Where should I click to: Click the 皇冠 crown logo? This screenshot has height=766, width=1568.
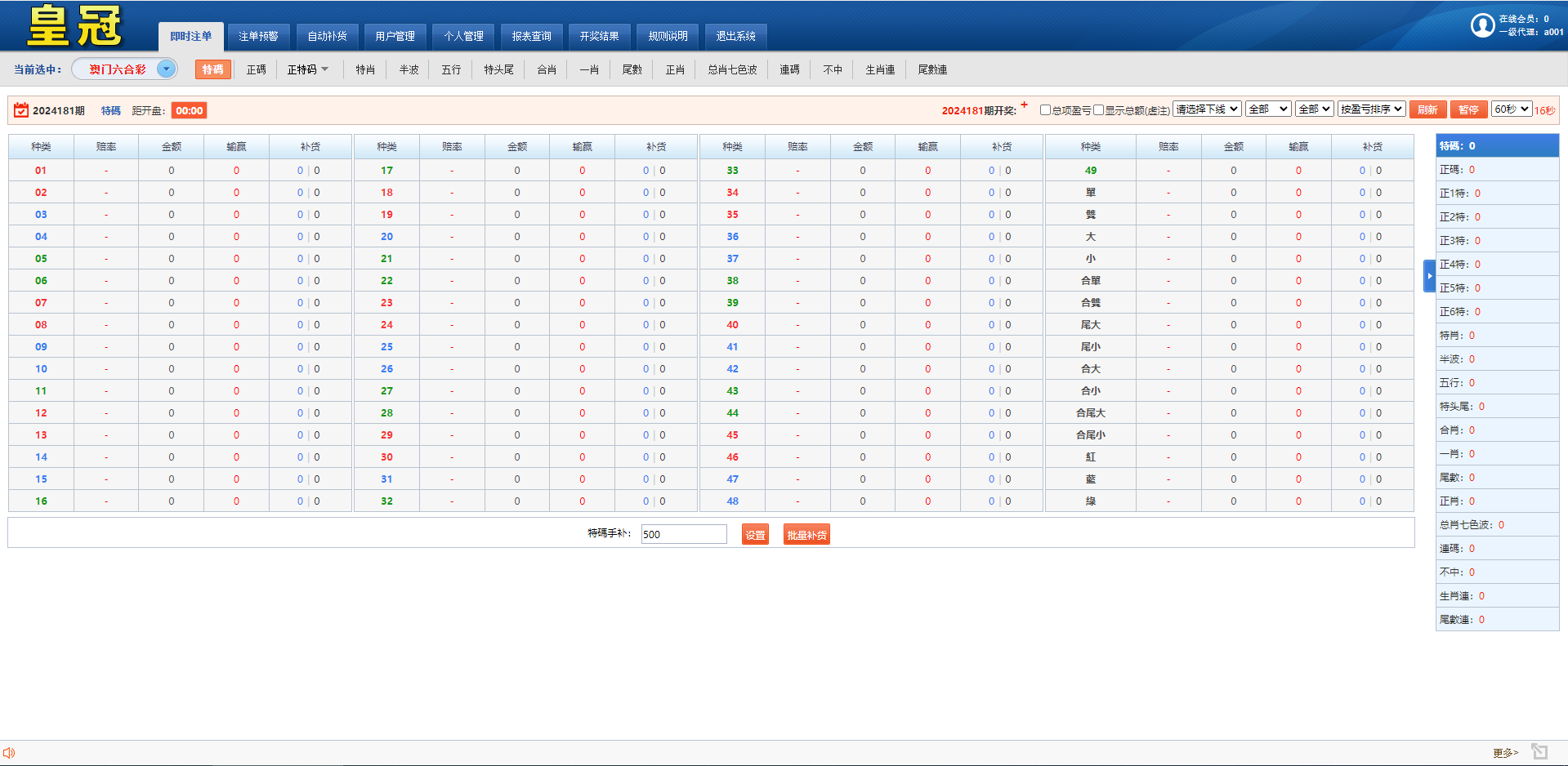coord(74,26)
